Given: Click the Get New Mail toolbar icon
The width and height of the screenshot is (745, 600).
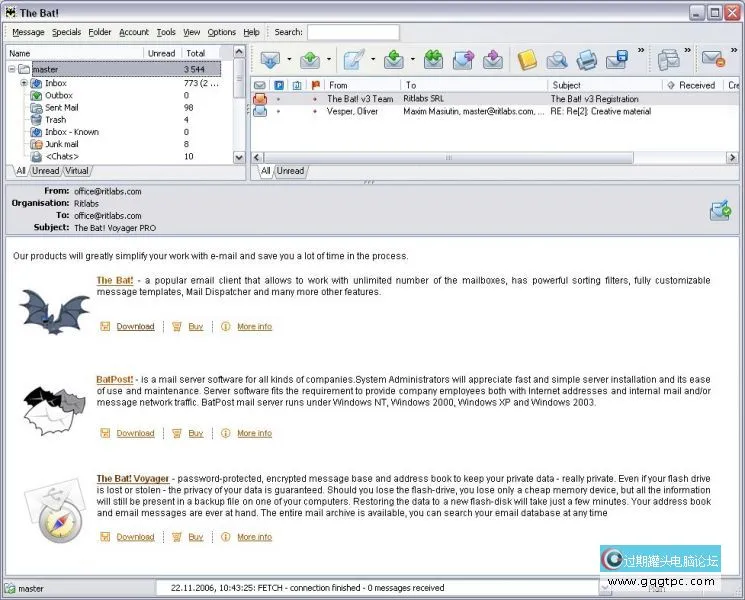Looking at the screenshot, I should point(270,60).
